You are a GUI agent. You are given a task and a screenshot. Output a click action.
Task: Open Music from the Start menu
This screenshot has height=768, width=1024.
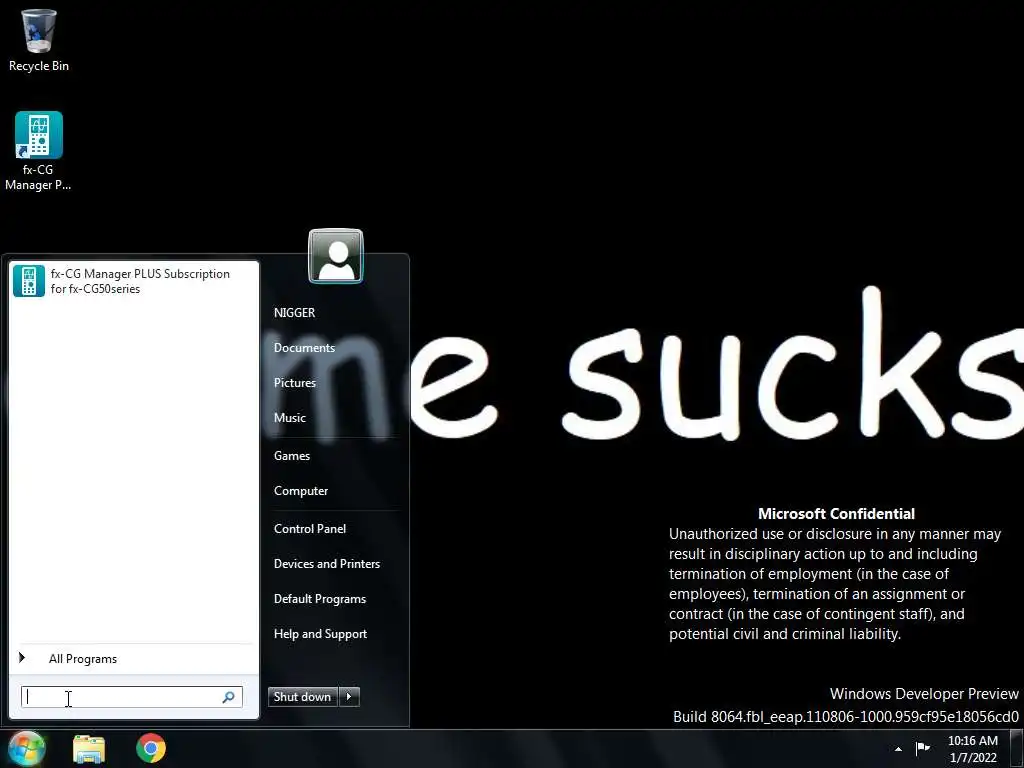(290, 418)
